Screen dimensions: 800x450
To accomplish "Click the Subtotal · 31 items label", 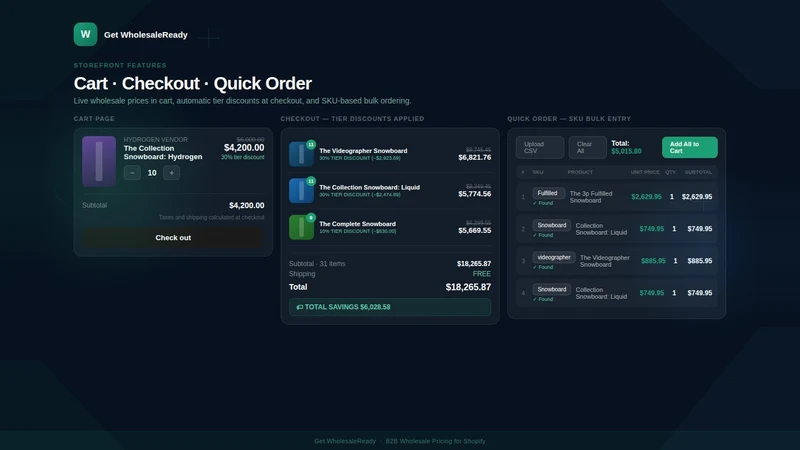I will [317, 264].
